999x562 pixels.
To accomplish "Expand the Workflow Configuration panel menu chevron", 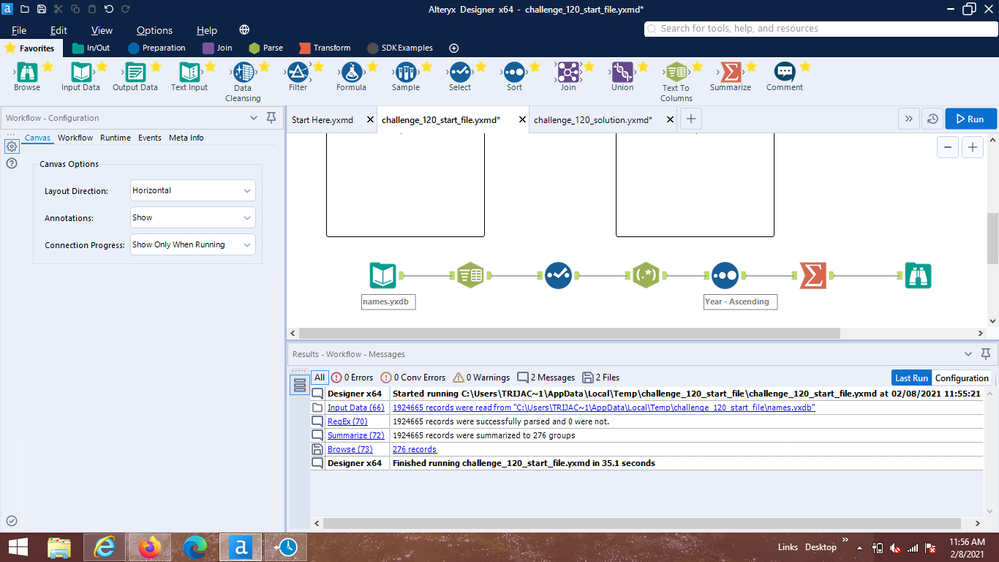I will click(x=254, y=118).
